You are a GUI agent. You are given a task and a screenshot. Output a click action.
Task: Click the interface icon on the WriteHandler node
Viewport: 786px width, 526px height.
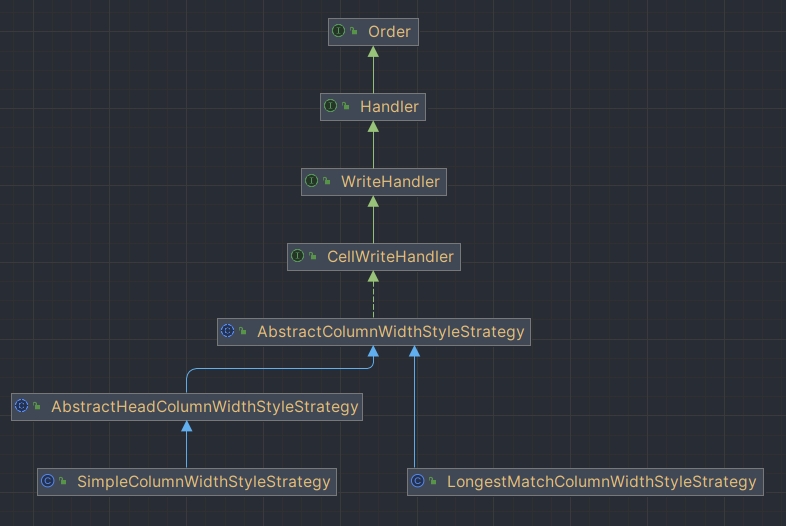click(312, 182)
